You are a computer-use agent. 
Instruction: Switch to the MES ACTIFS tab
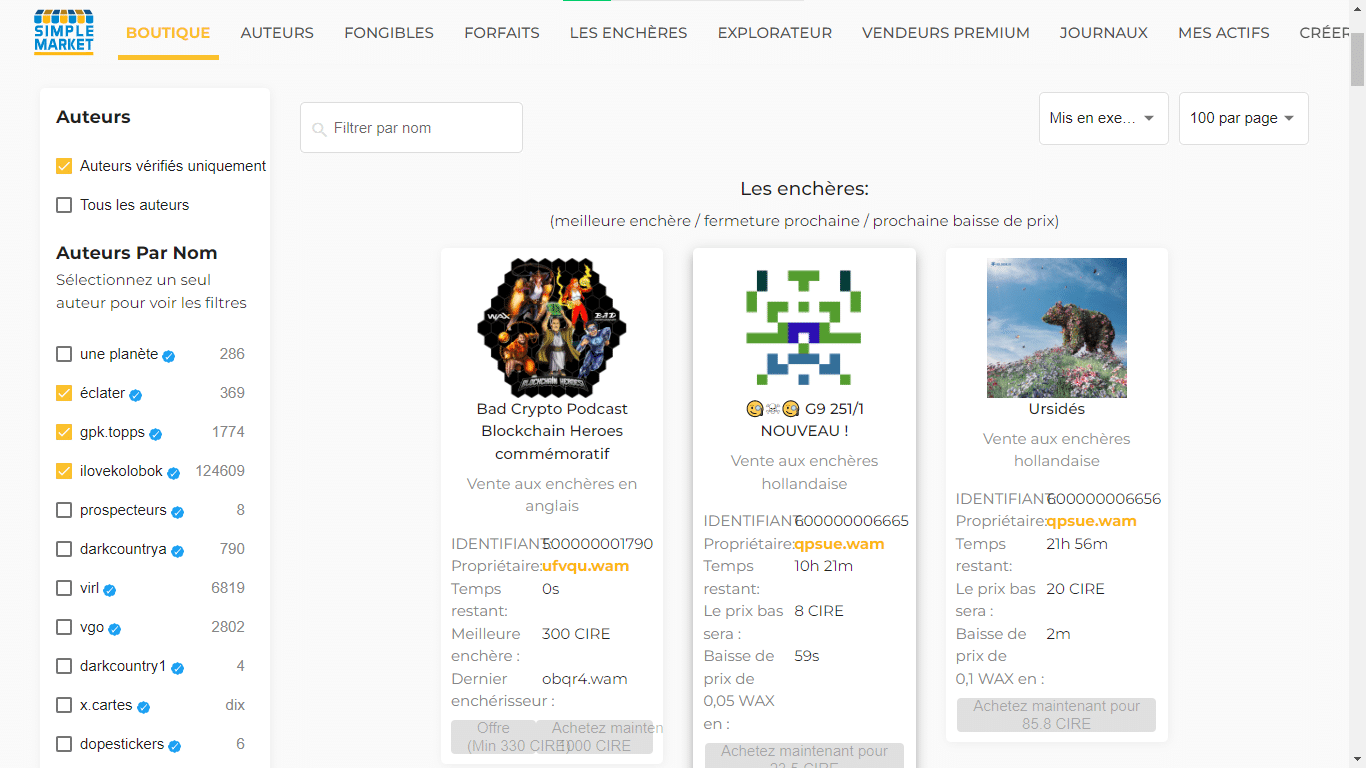pyautogui.click(x=1224, y=33)
